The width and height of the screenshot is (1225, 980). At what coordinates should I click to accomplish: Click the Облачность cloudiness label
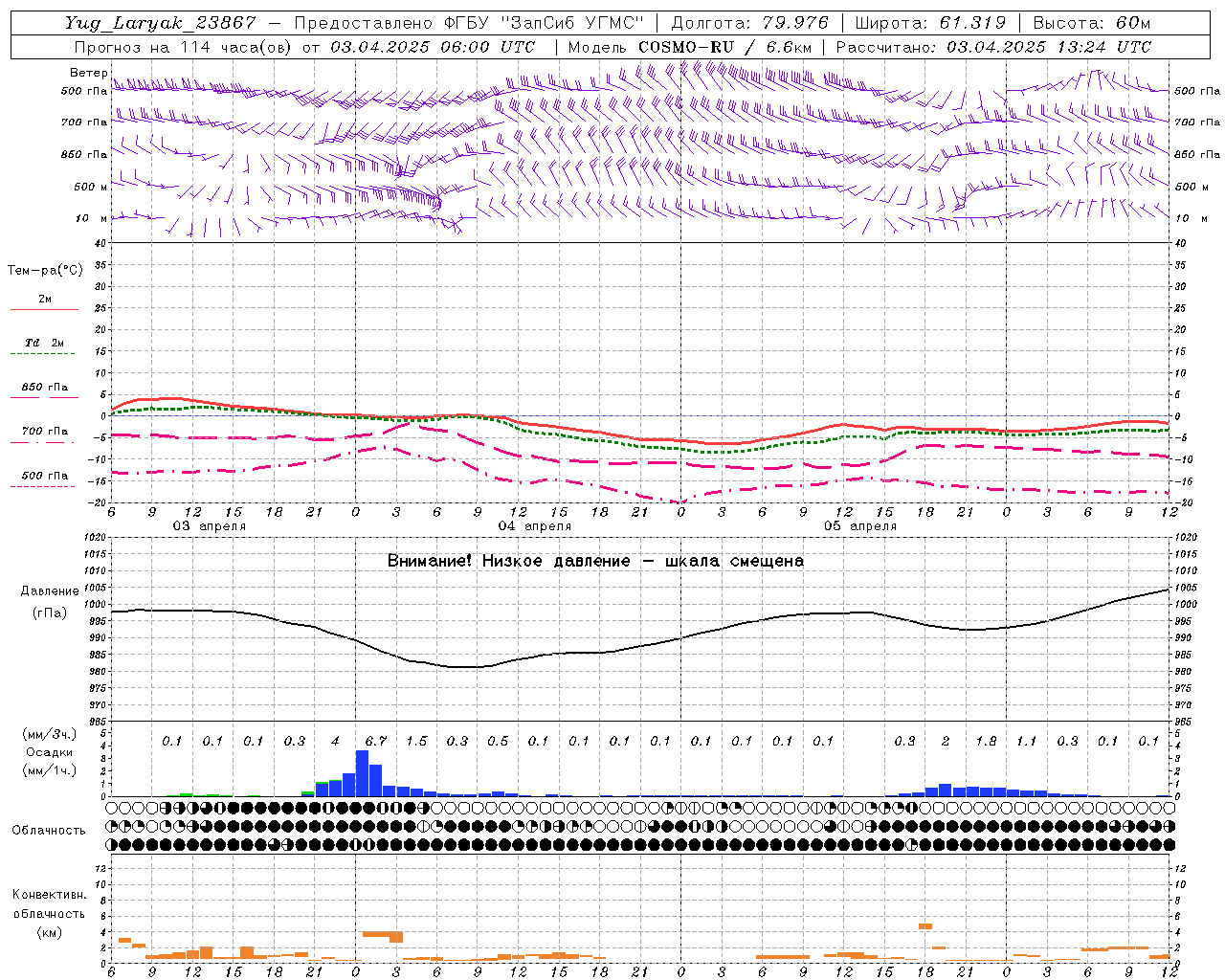tap(49, 831)
